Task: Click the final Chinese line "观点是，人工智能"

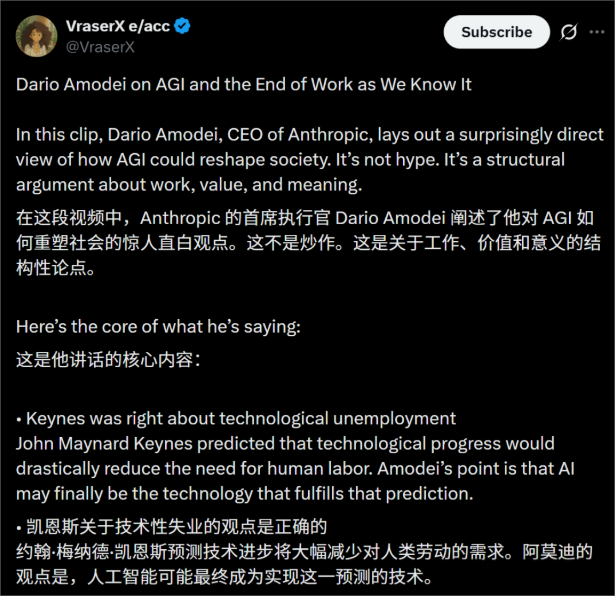Action: coord(224,577)
